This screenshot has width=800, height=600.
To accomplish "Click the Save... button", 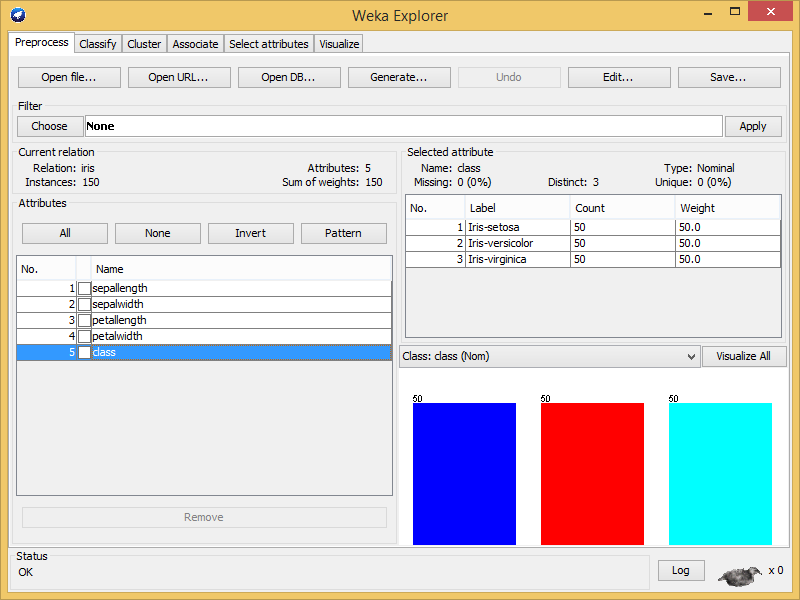I will [729, 78].
